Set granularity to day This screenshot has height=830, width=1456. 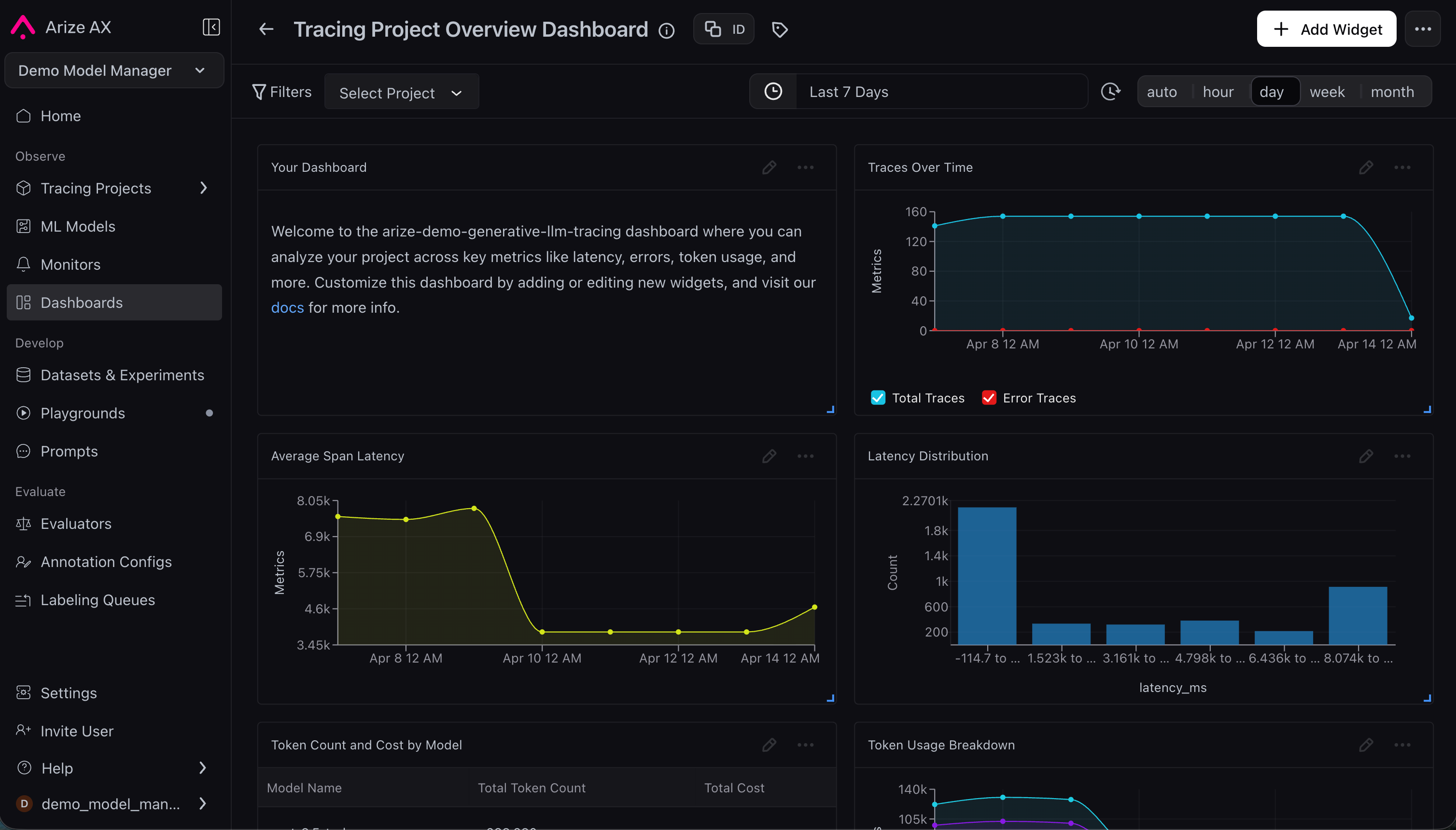[x=1275, y=92]
